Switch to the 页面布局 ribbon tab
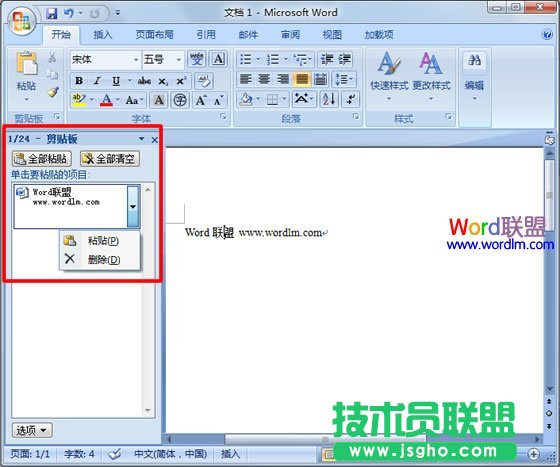 pyautogui.click(x=155, y=35)
